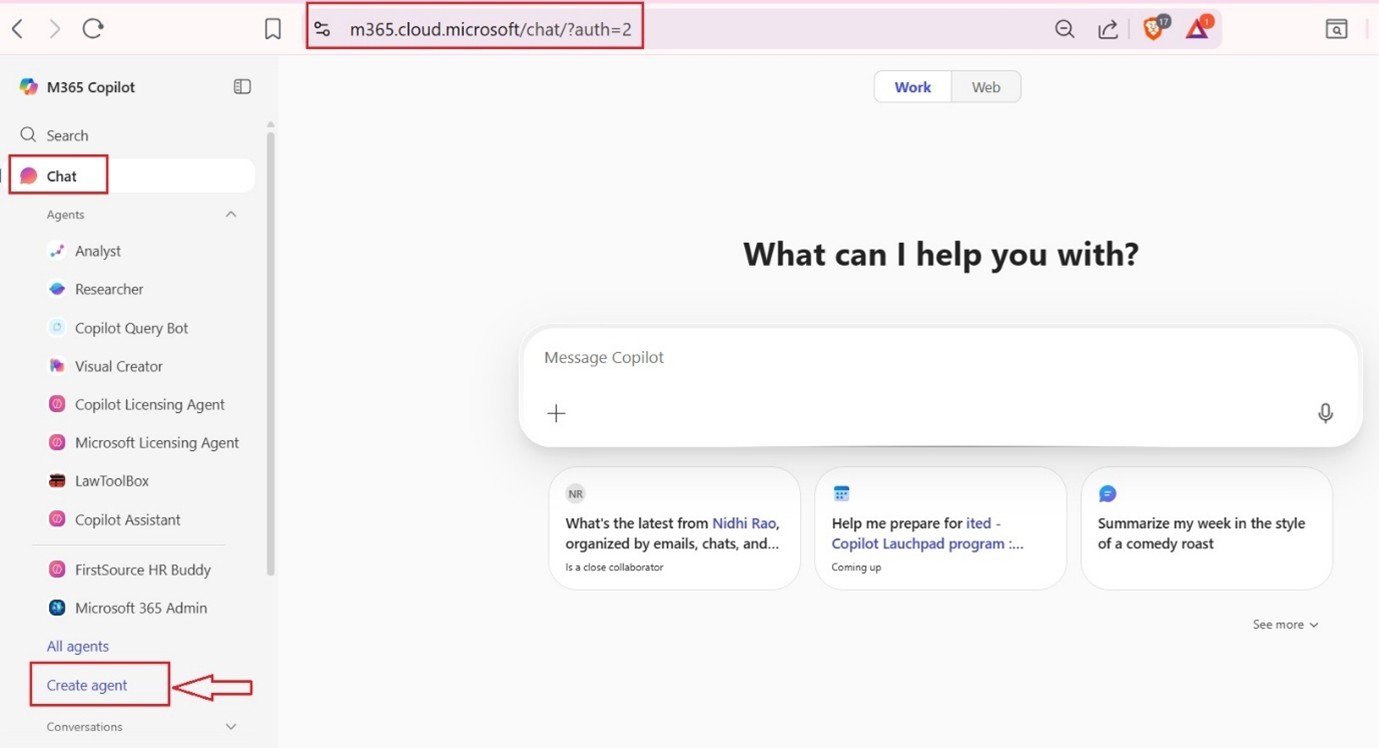Collapse the navigation pane with sidebar icon
Viewport: 1379px width, 748px height.
tap(242, 87)
